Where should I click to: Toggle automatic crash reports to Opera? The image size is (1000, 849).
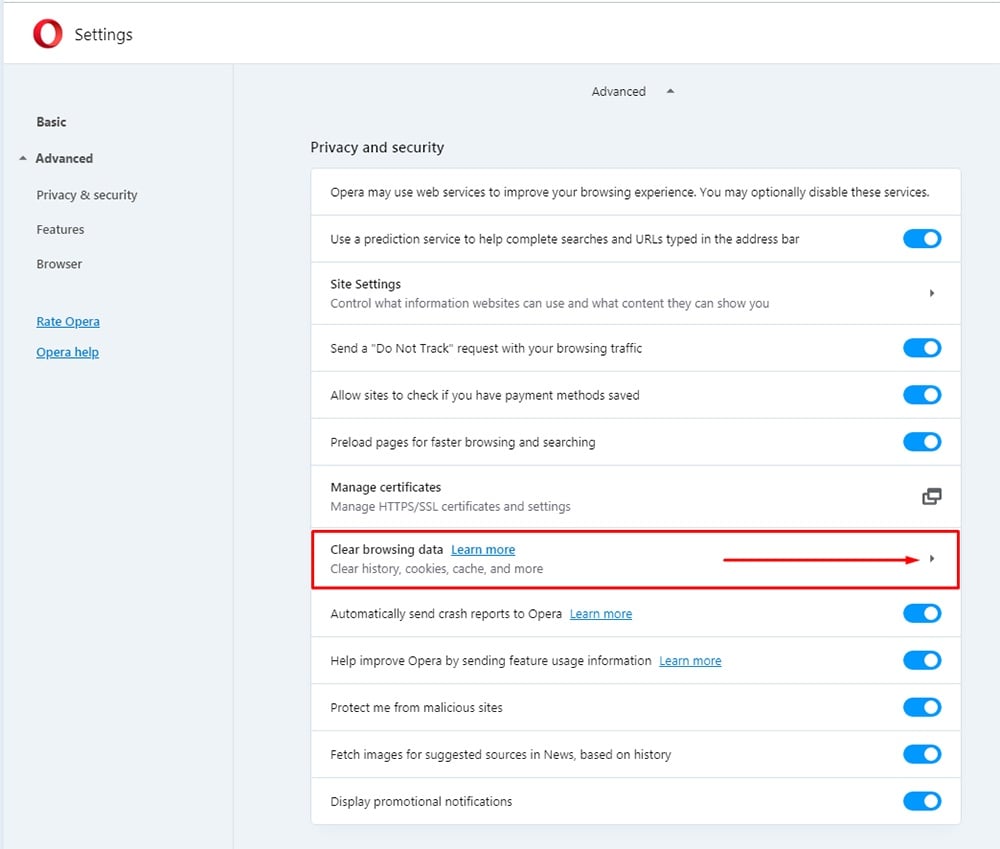point(922,614)
